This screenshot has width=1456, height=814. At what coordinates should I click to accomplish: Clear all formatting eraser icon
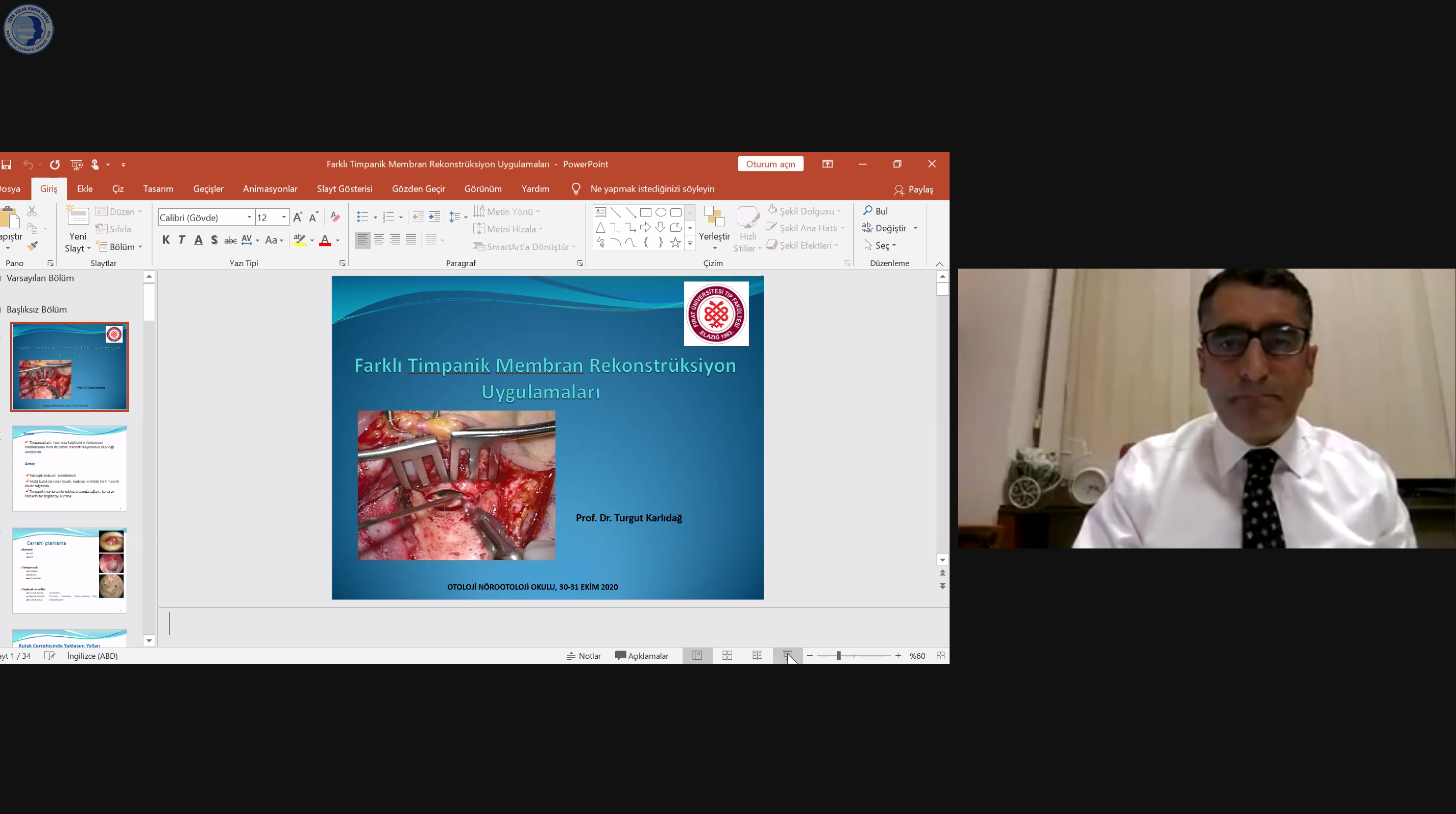click(x=335, y=217)
